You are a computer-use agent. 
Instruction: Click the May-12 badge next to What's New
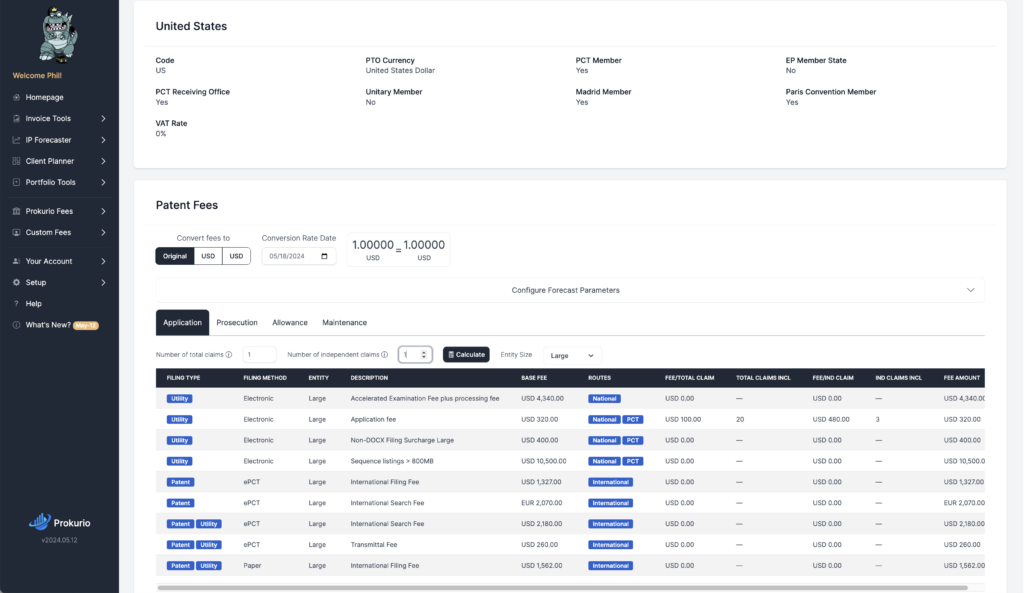click(x=86, y=325)
